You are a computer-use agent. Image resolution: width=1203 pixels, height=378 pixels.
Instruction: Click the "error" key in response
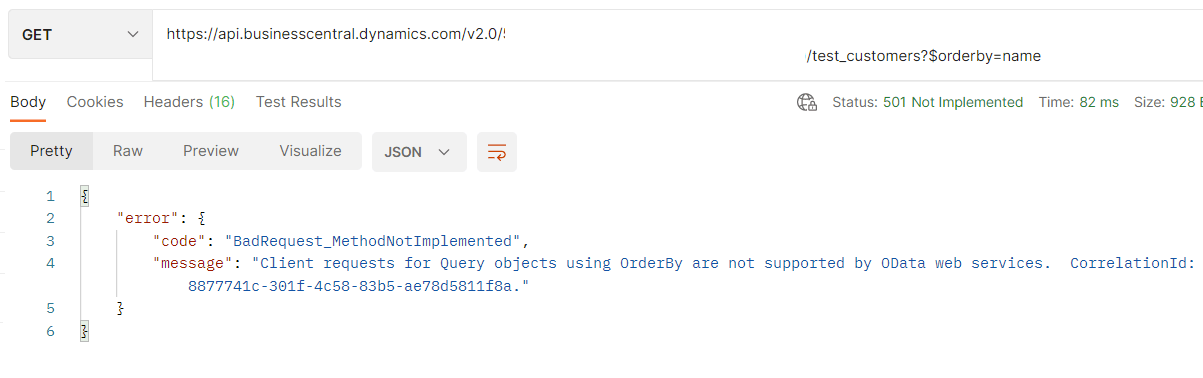[x=148, y=218]
